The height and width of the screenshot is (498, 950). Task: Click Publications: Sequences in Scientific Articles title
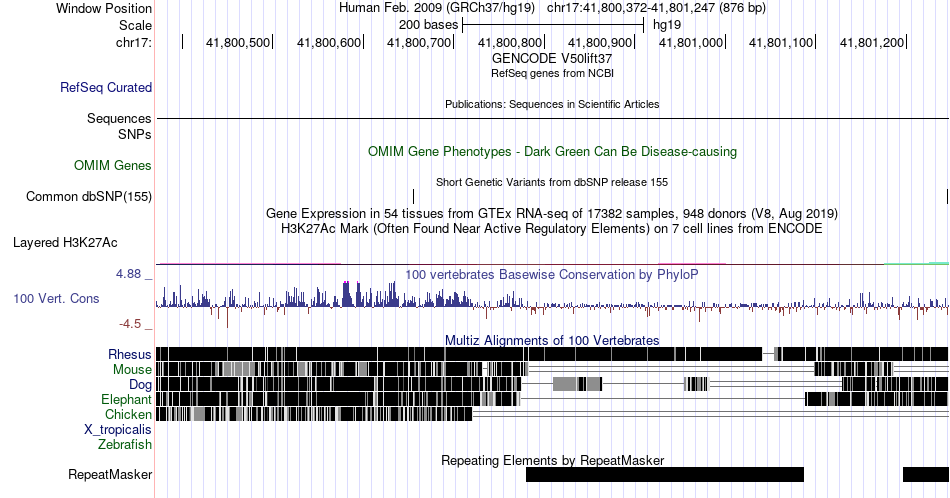pos(552,104)
